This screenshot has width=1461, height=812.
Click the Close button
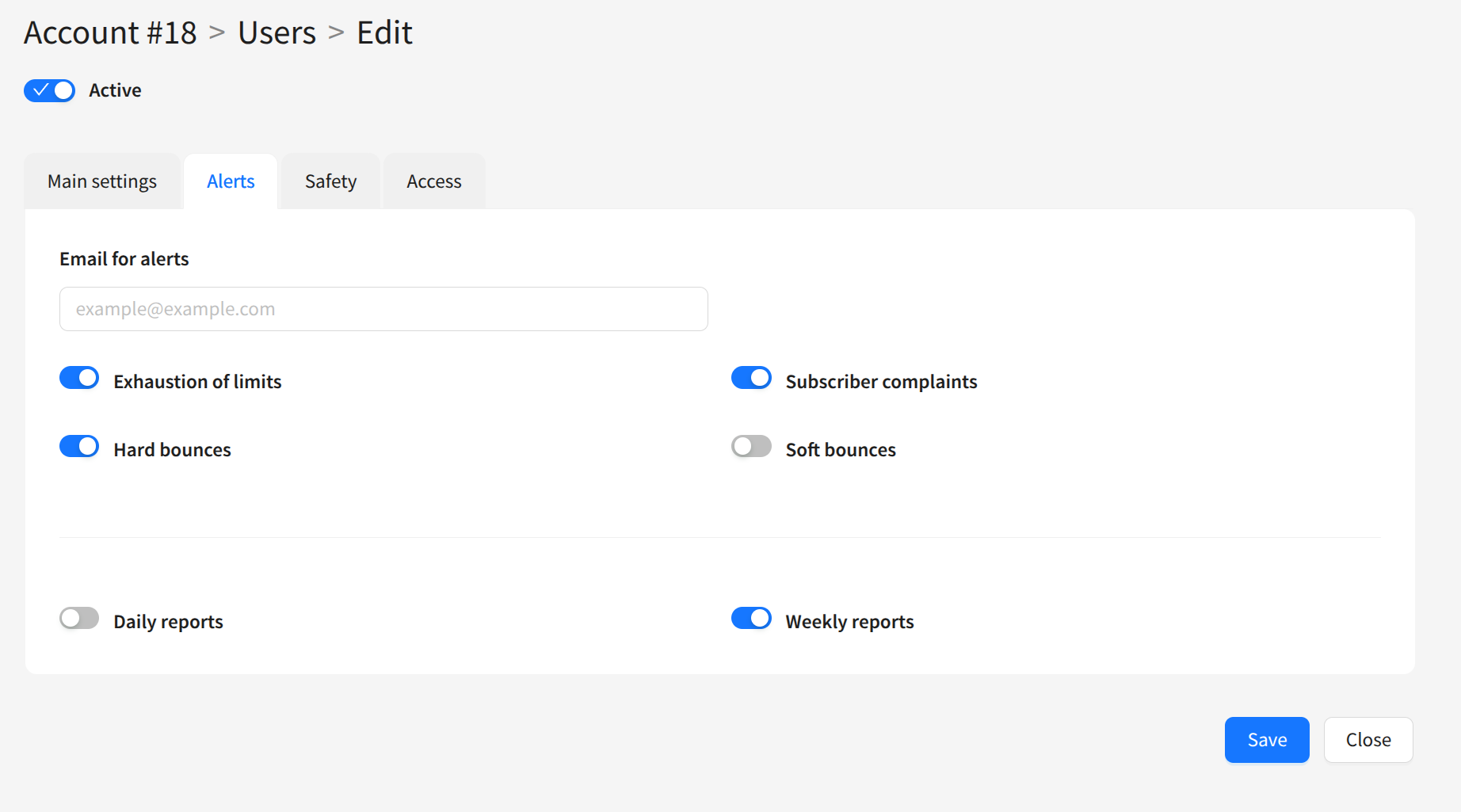(x=1368, y=740)
